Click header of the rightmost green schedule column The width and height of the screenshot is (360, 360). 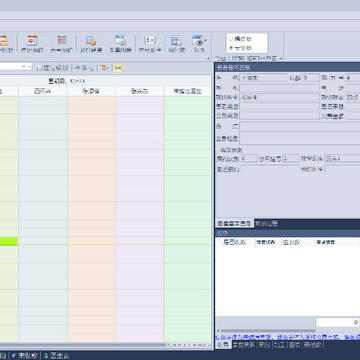coord(188,91)
